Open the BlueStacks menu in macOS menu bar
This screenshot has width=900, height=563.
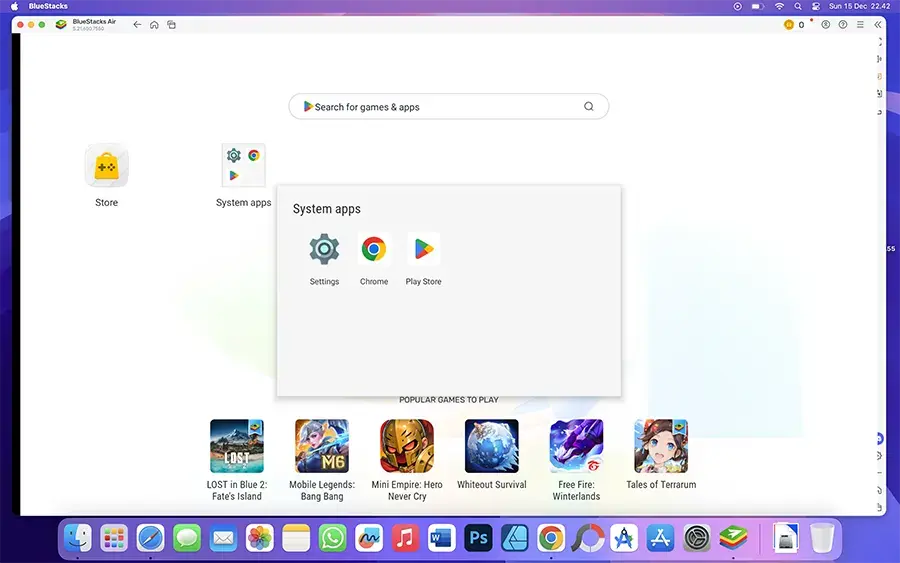(48, 6)
